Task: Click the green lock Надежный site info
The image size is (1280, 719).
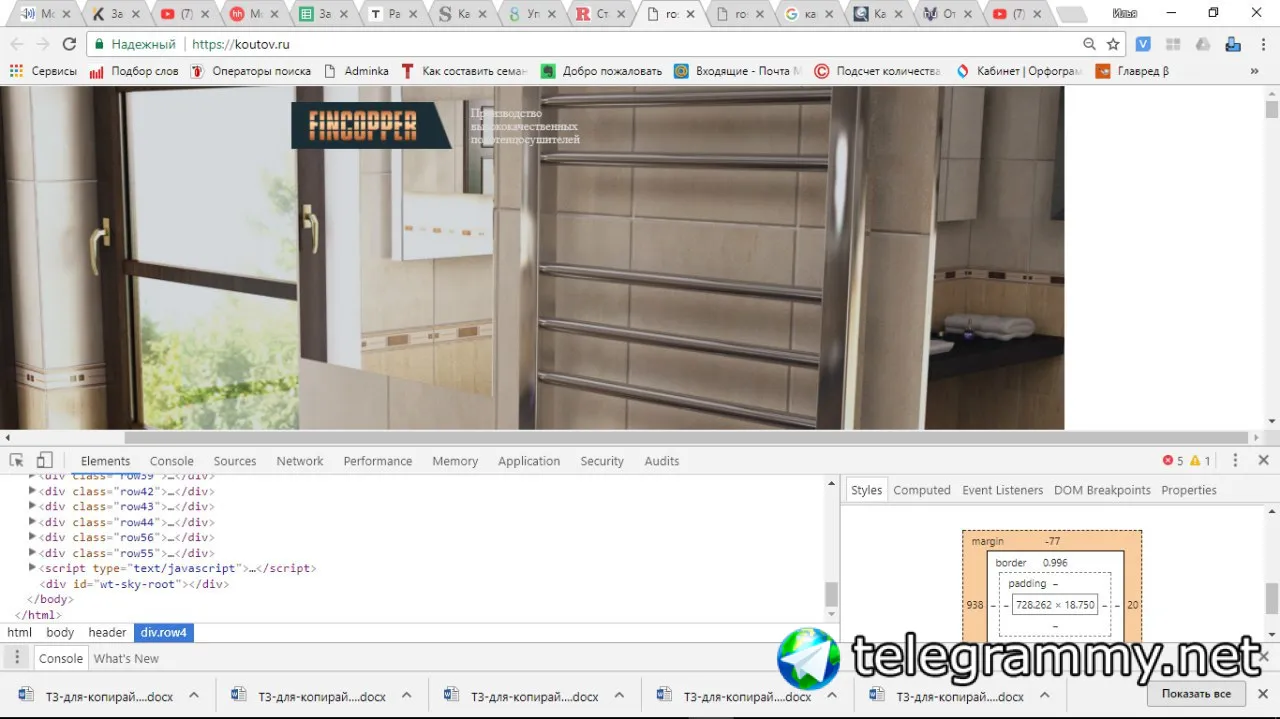Action: pos(135,44)
